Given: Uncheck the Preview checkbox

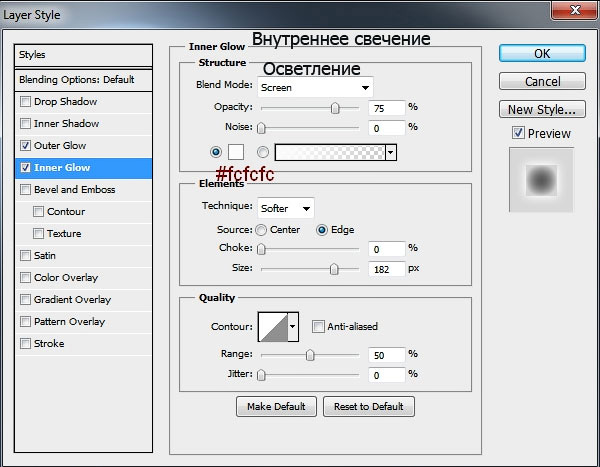Looking at the screenshot, I should pyautogui.click(x=518, y=133).
